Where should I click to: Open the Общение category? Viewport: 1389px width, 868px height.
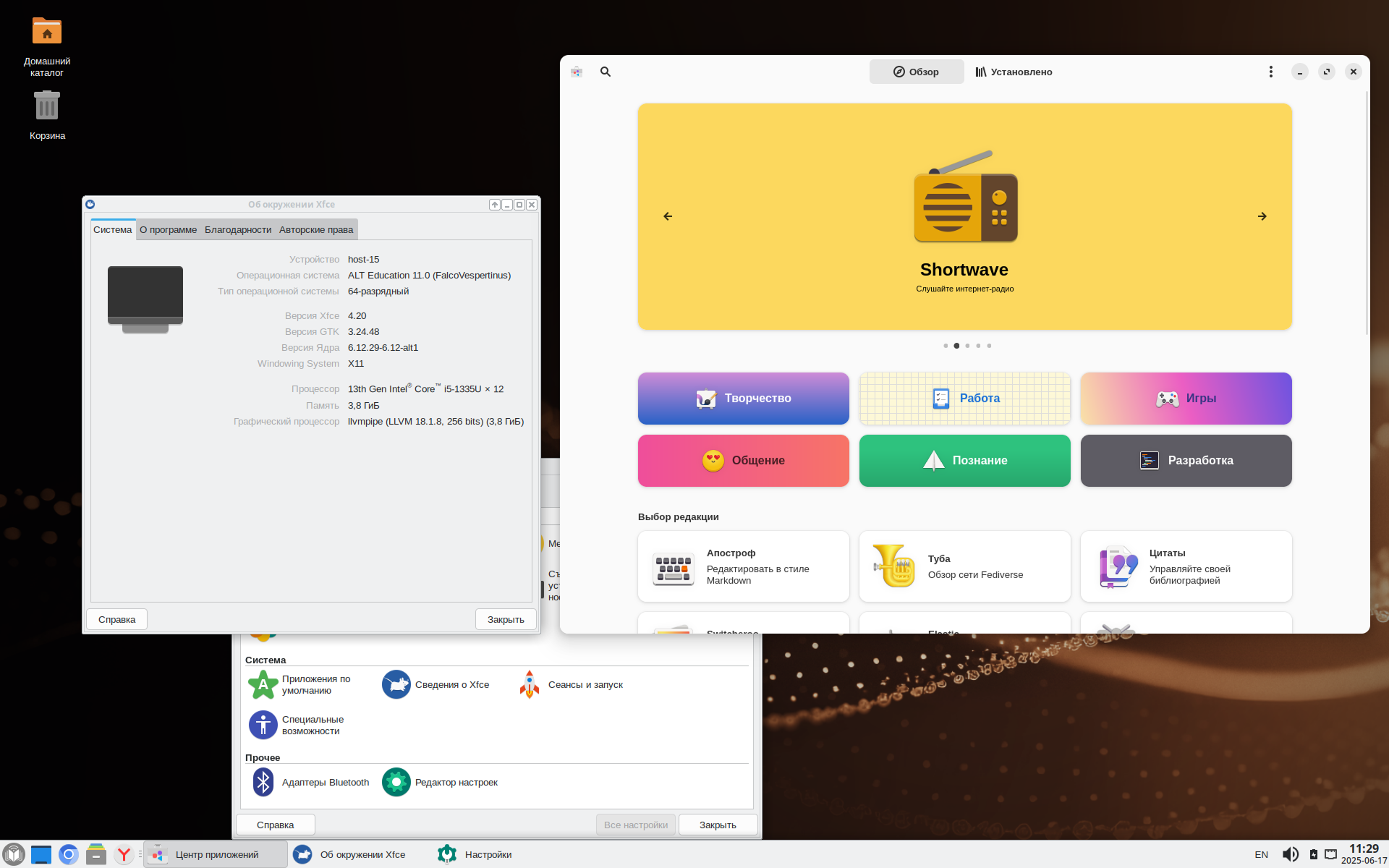click(x=743, y=461)
